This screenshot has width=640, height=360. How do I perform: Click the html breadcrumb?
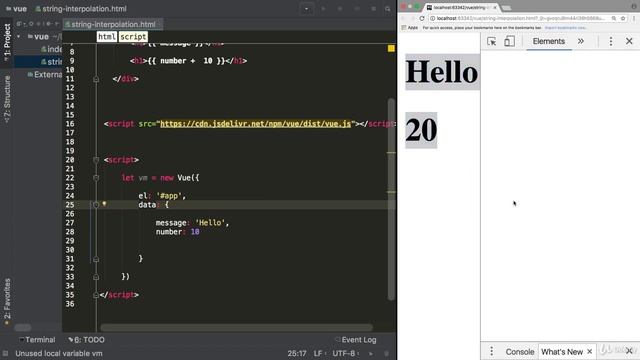pyautogui.click(x=107, y=37)
